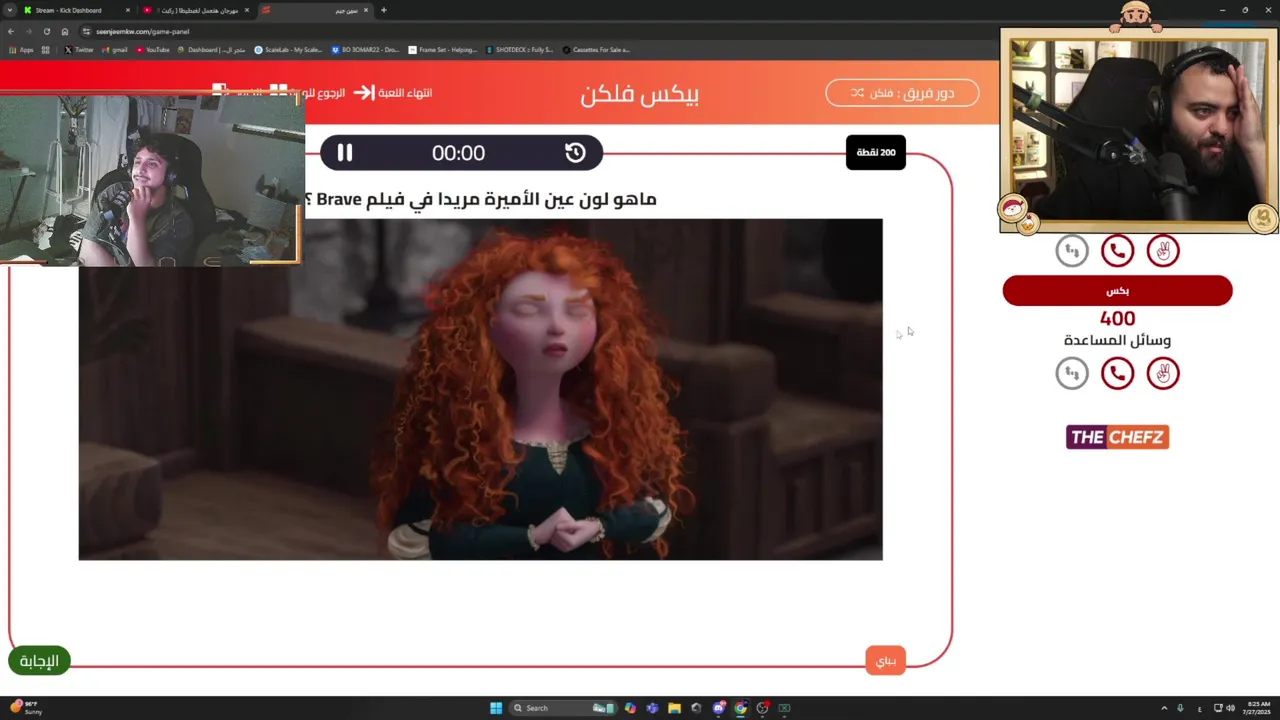1280x720 pixels.
Task: Use the top team's phone call lifeline
Action: (1117, 251)
